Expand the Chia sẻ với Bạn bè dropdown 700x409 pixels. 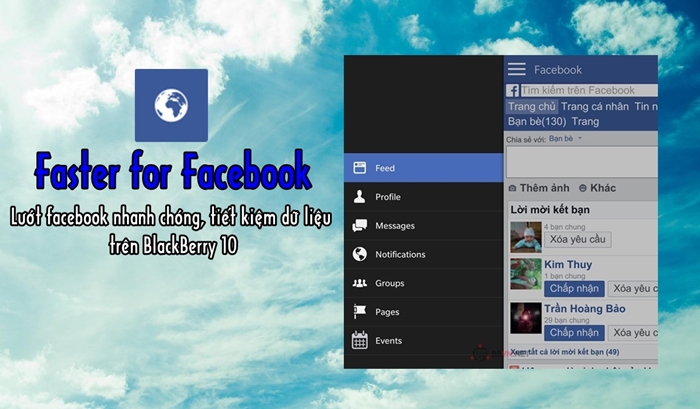click(x=565, y=139)
